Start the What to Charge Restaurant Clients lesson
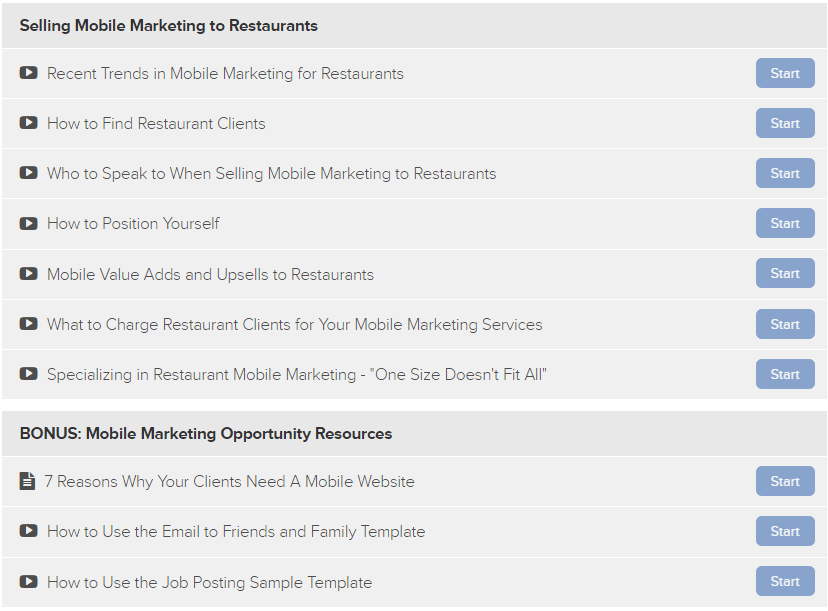The height and width of the screenshot is (611, 828). point(785,324)
